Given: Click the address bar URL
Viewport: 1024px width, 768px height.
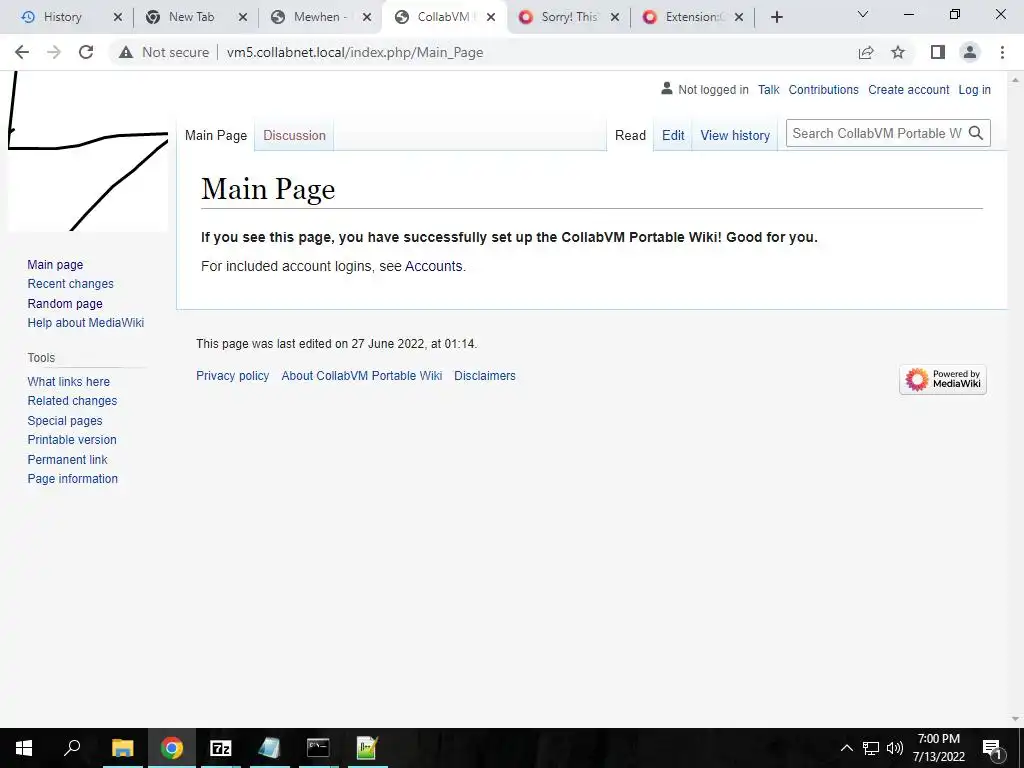Looking at the screenshot, I should [355, 52].
